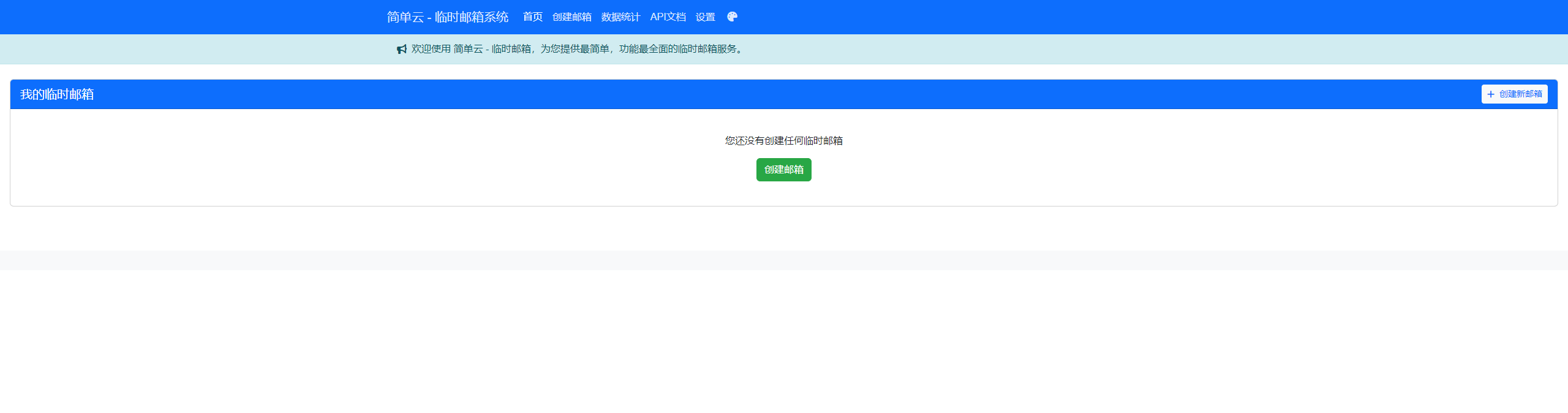The image size is (1568, 413).
Task: Click the plus icon beside 创建新邮箱
Action: coord(1491,94)
